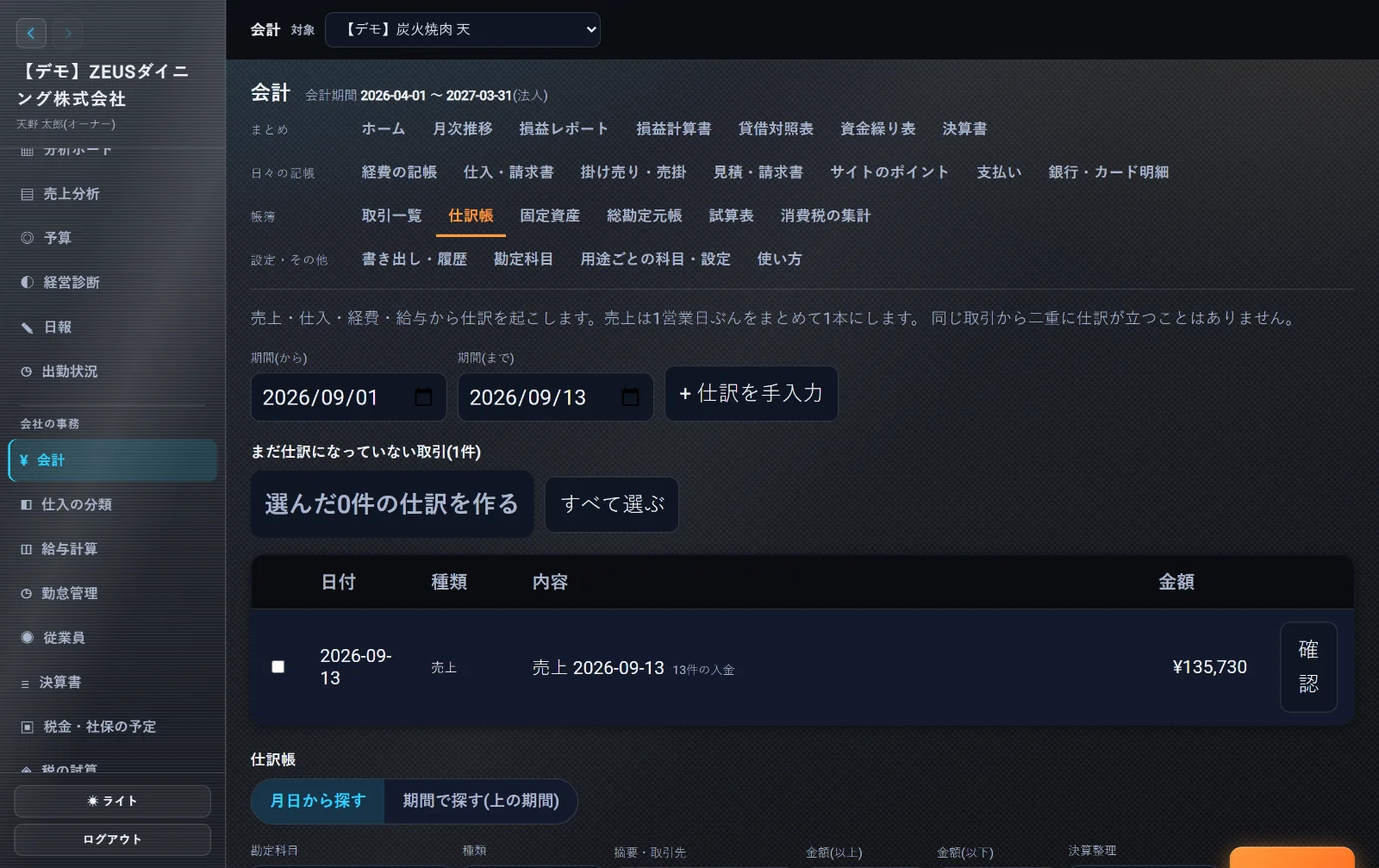Go to the ホーム tab
1379x868 pixels.
(383, 128)
